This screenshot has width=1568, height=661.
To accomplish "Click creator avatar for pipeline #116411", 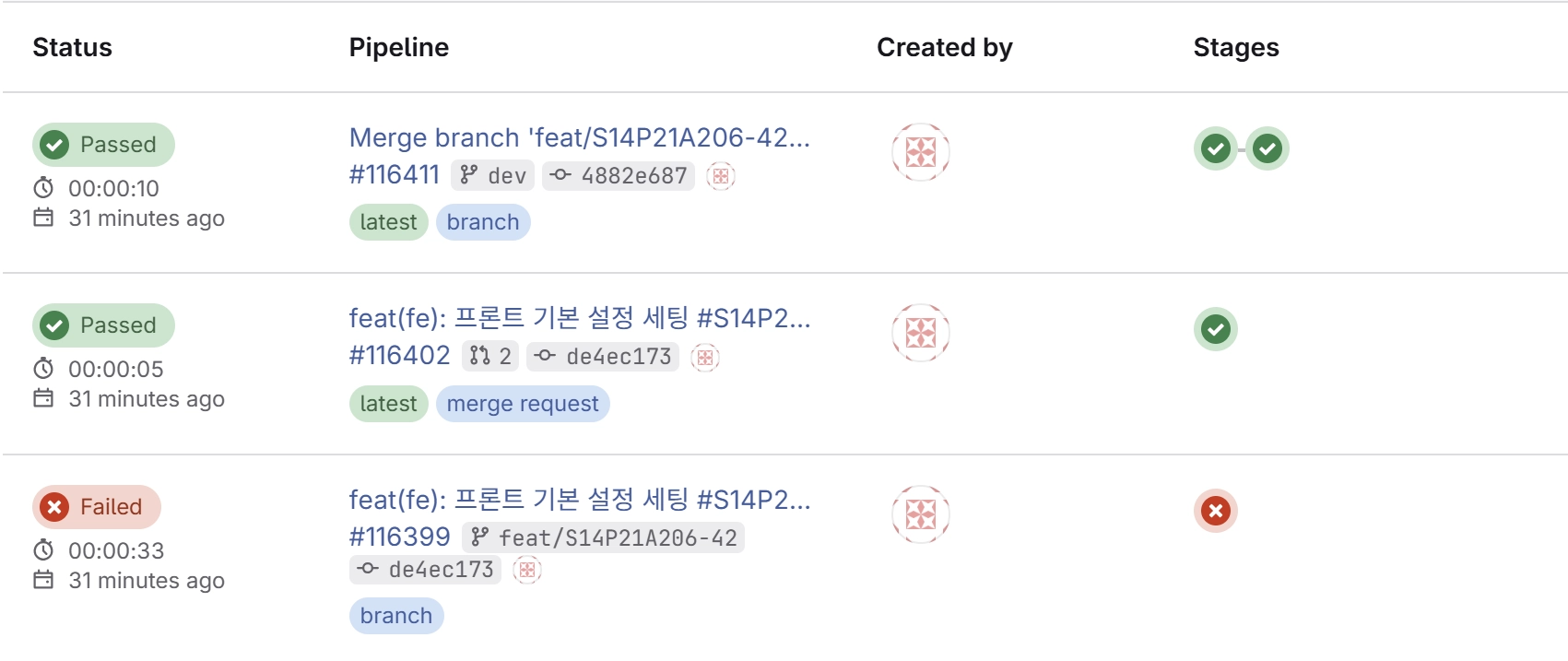I will 920,152.
